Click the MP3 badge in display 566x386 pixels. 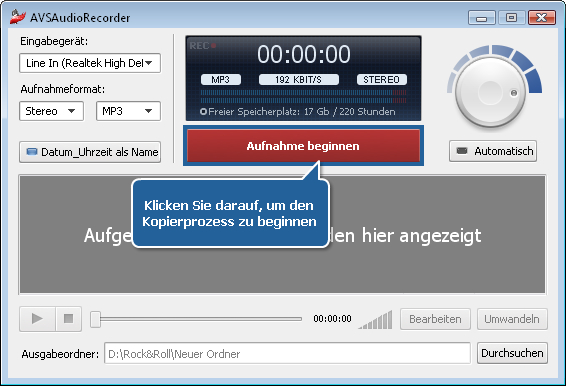[221, 79]
